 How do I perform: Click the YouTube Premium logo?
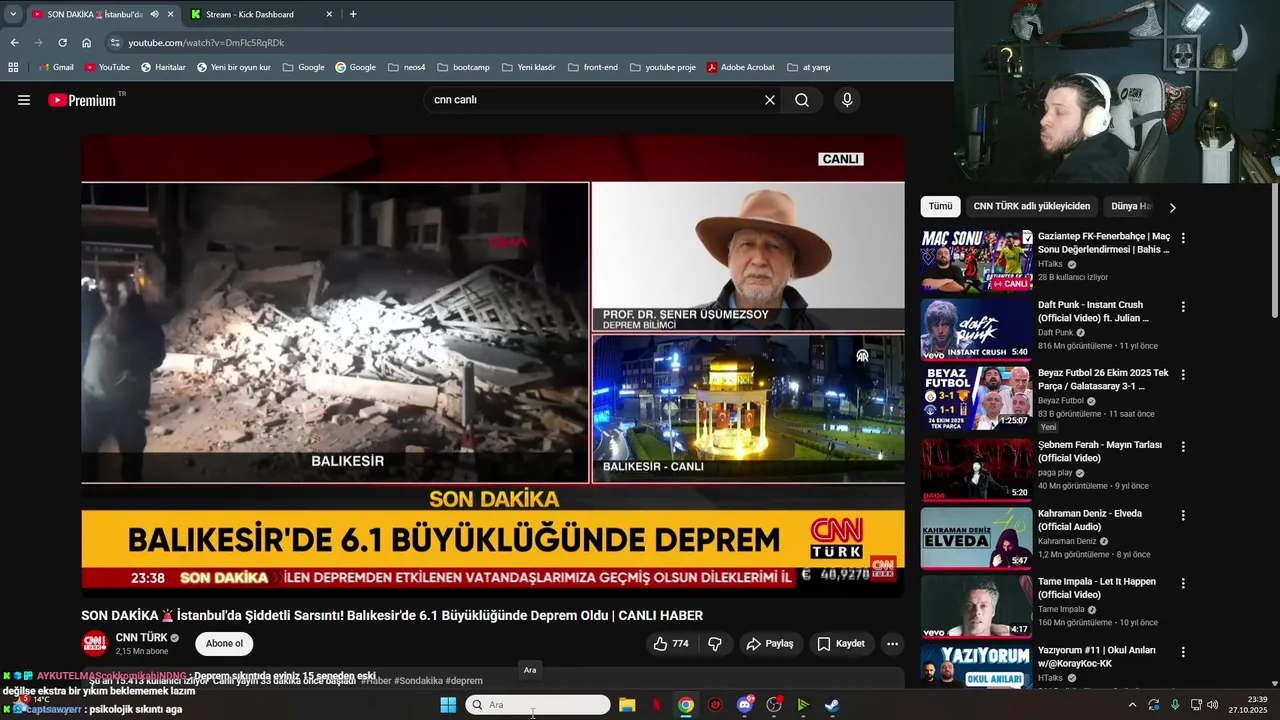click(x=82, y=100)
